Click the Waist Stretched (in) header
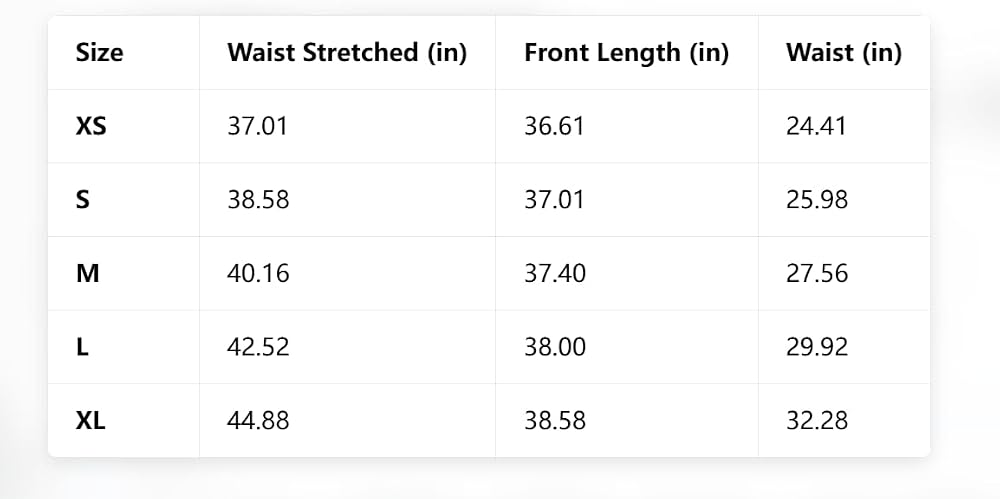Image resolution: width=1000 pixels, height=499 pixels. 347,52
